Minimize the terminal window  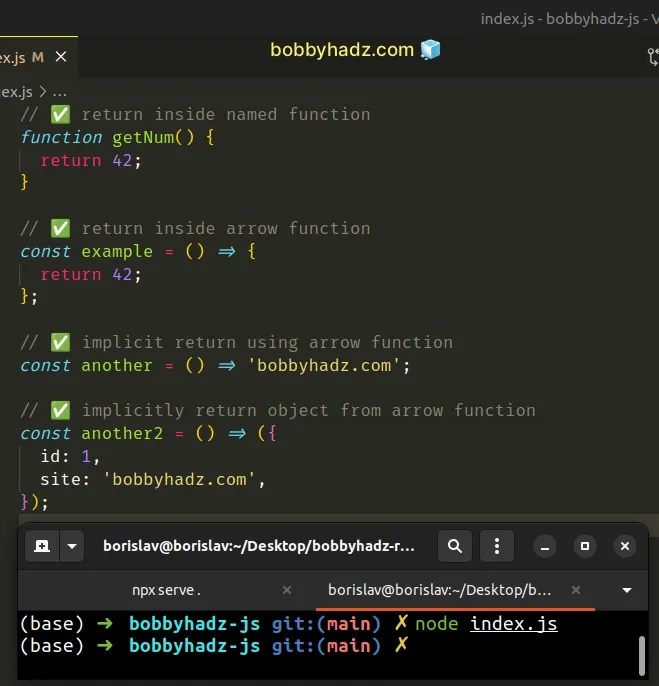545,546
